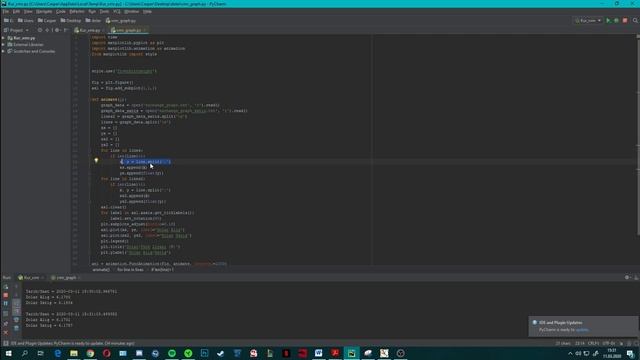
Task: Click the editor vertical scrollbar
Action: tap(638, 135)
